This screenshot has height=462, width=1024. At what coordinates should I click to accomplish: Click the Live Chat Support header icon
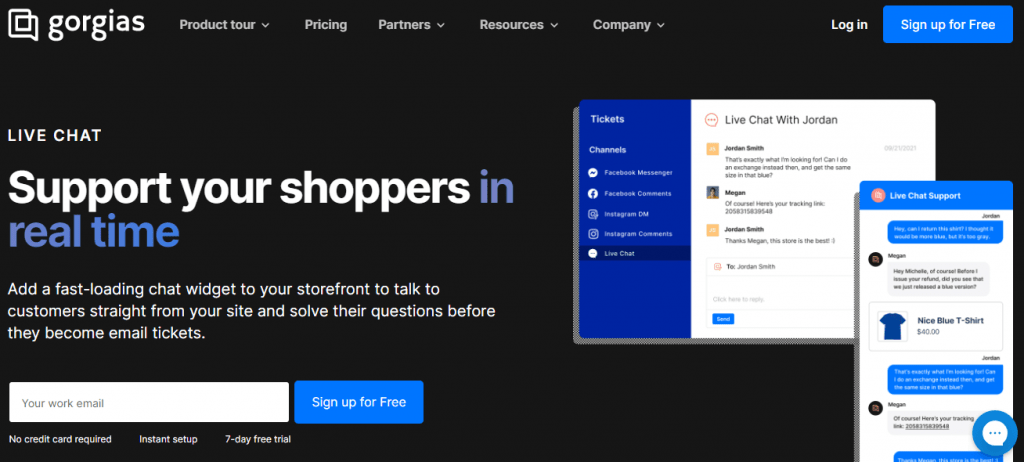pyautogui.click(x=878, y=195)
